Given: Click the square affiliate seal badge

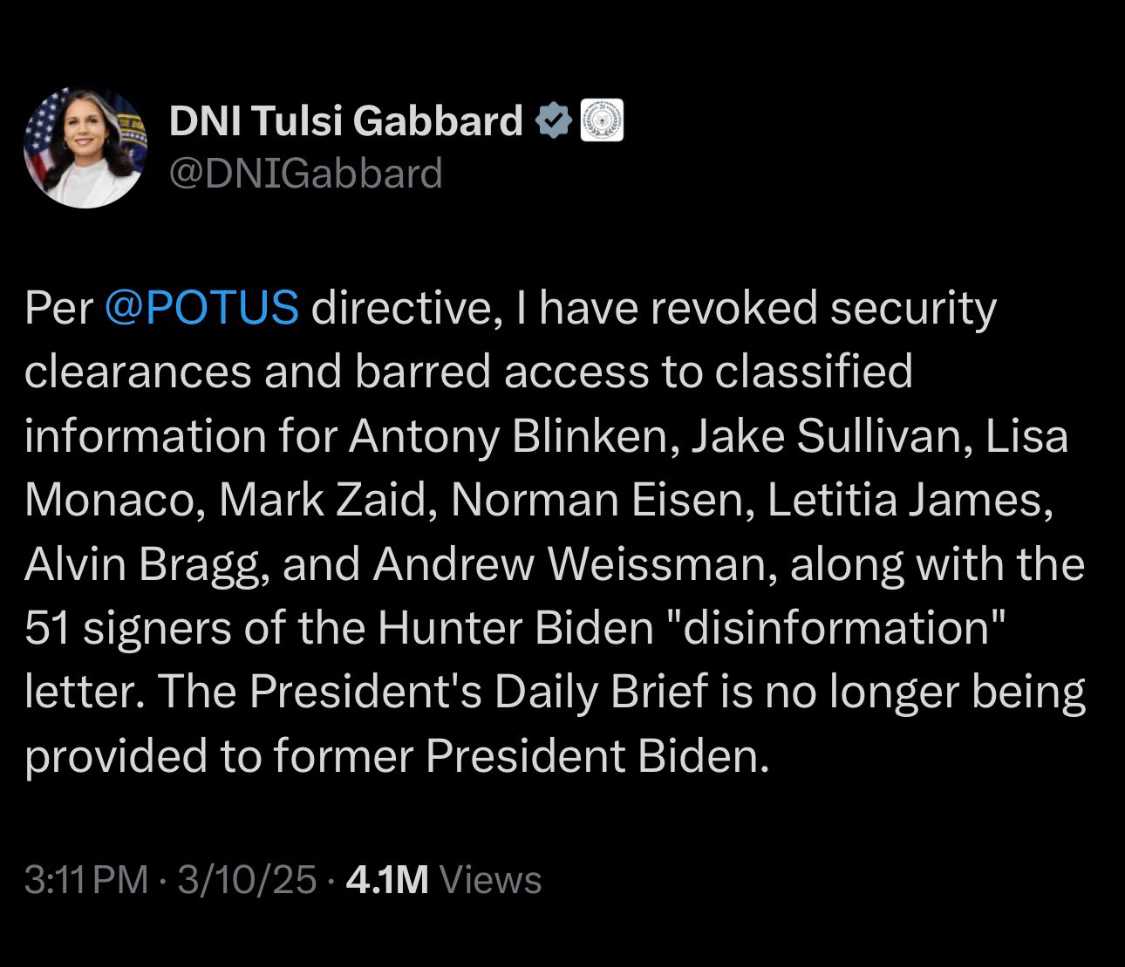Looking at the screenshot, I should pyautogui.click(x=601, y=121).
